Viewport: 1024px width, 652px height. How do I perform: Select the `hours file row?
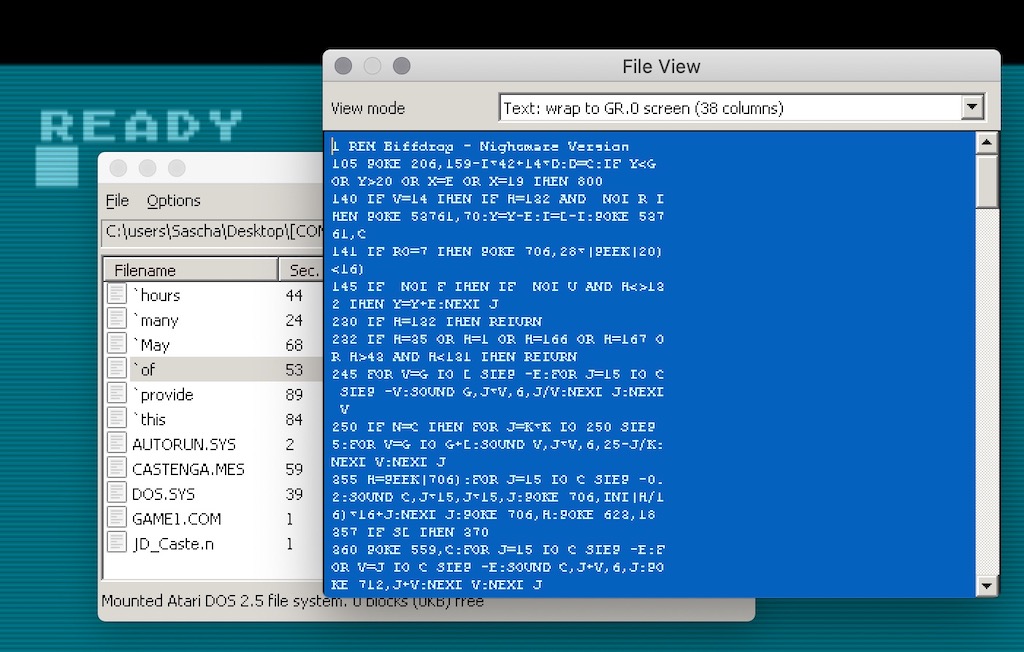[214, 295]
